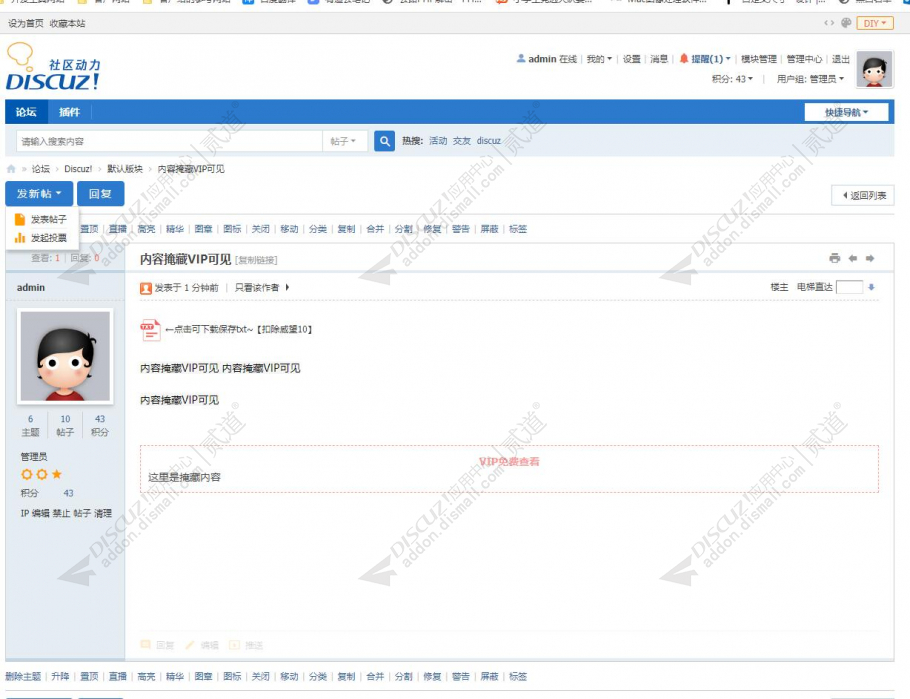
Task: Click the 发起投票 bar-chart icon
Action: (x=20, y=238)
